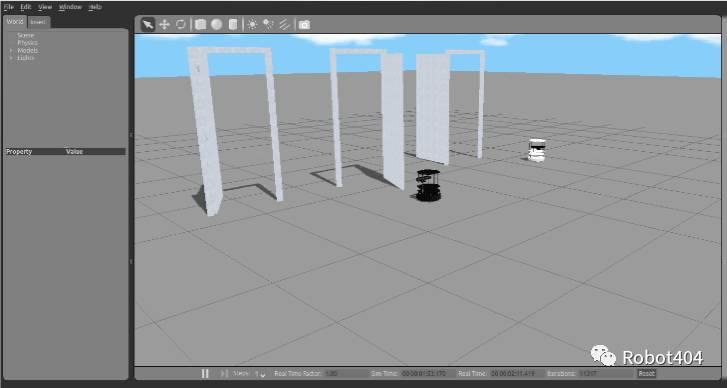Image resolution: width=727 pixels, height=388 pixels.
Task: Open the Window menu
Action: (70, 7)
